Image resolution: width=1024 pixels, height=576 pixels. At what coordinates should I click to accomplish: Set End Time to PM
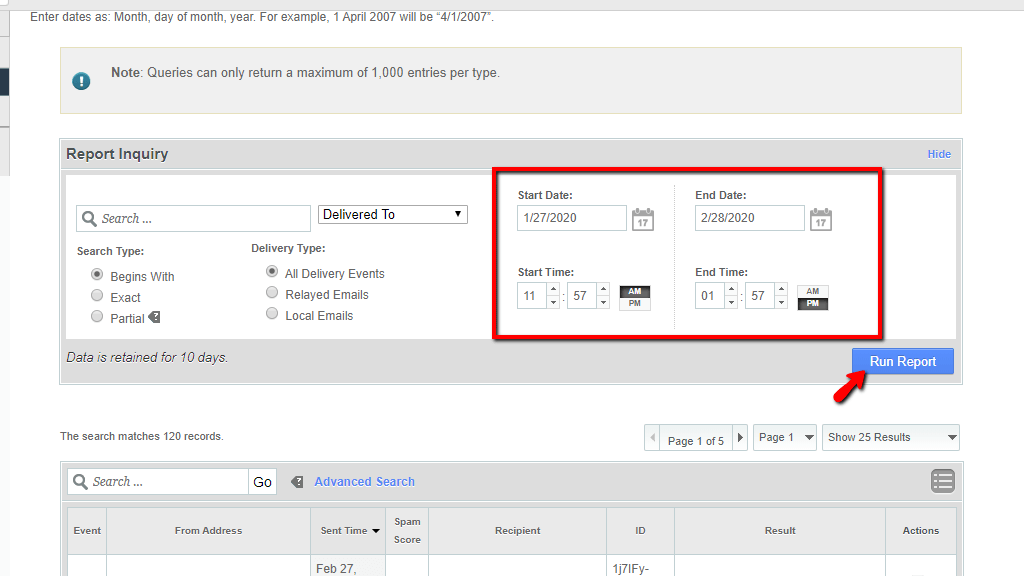812,304
